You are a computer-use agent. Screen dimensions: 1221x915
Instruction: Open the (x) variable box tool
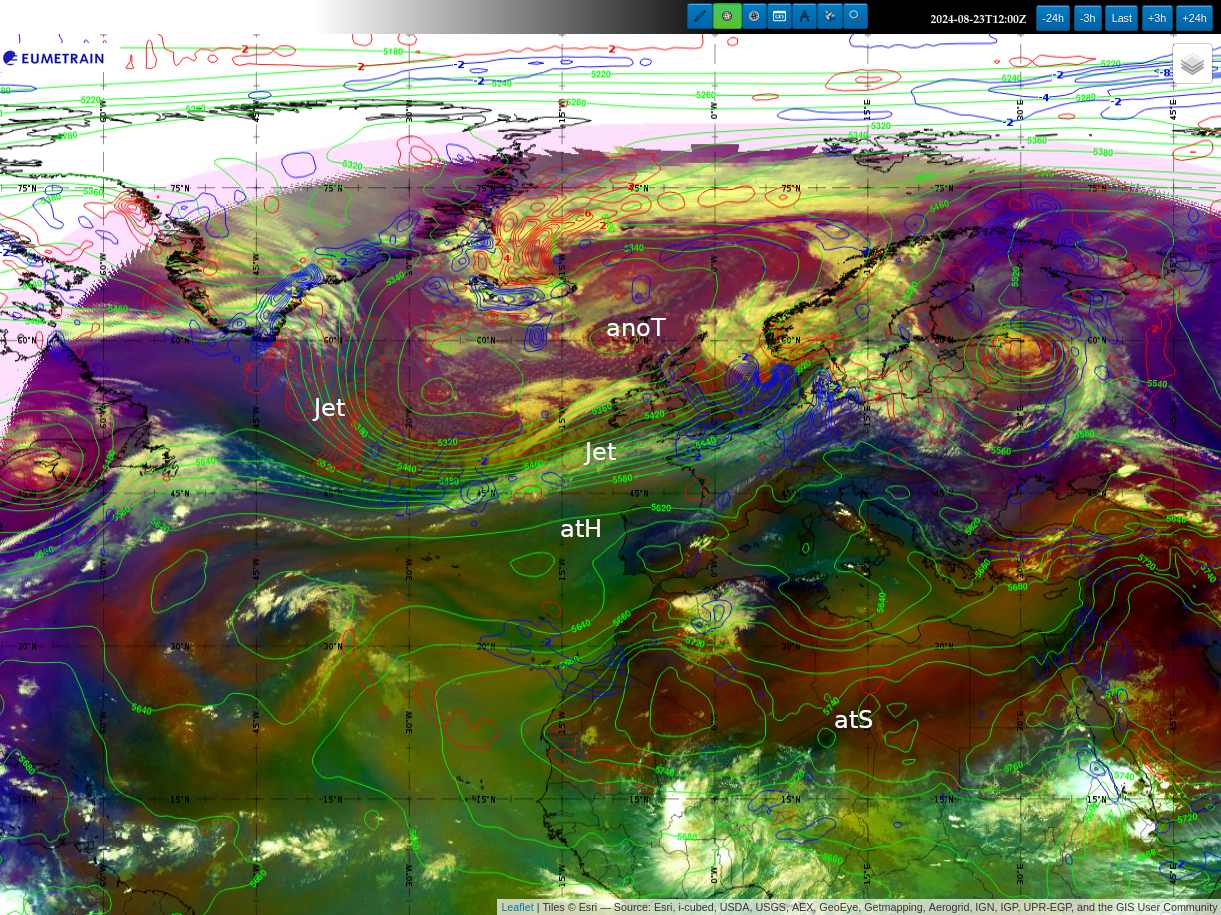[779, 16]
